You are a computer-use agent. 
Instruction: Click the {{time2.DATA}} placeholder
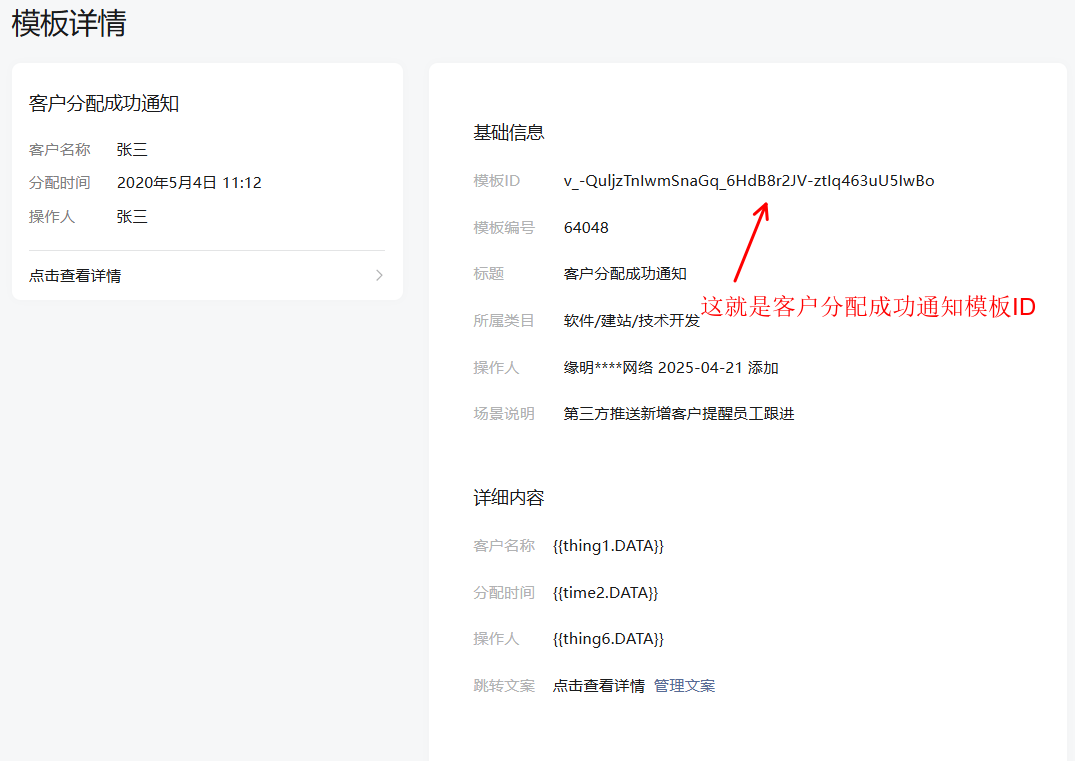(x=605, y=593)
